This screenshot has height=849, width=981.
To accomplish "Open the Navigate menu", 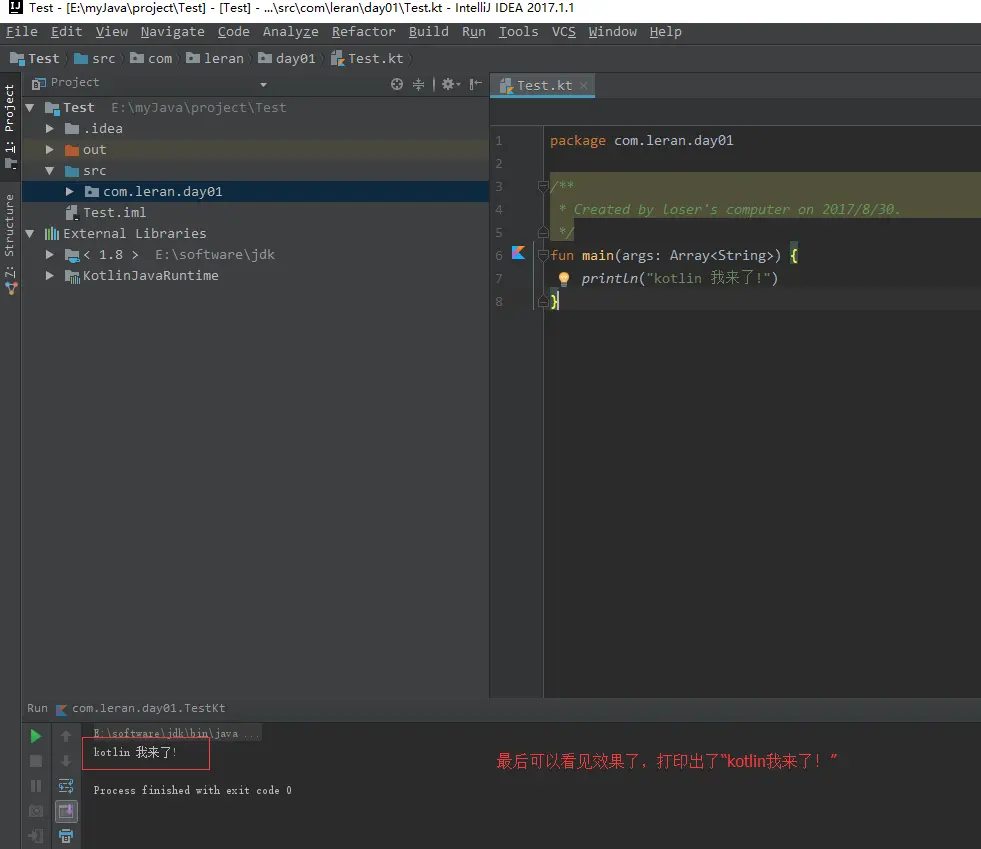I will click(x=173, y=31).
